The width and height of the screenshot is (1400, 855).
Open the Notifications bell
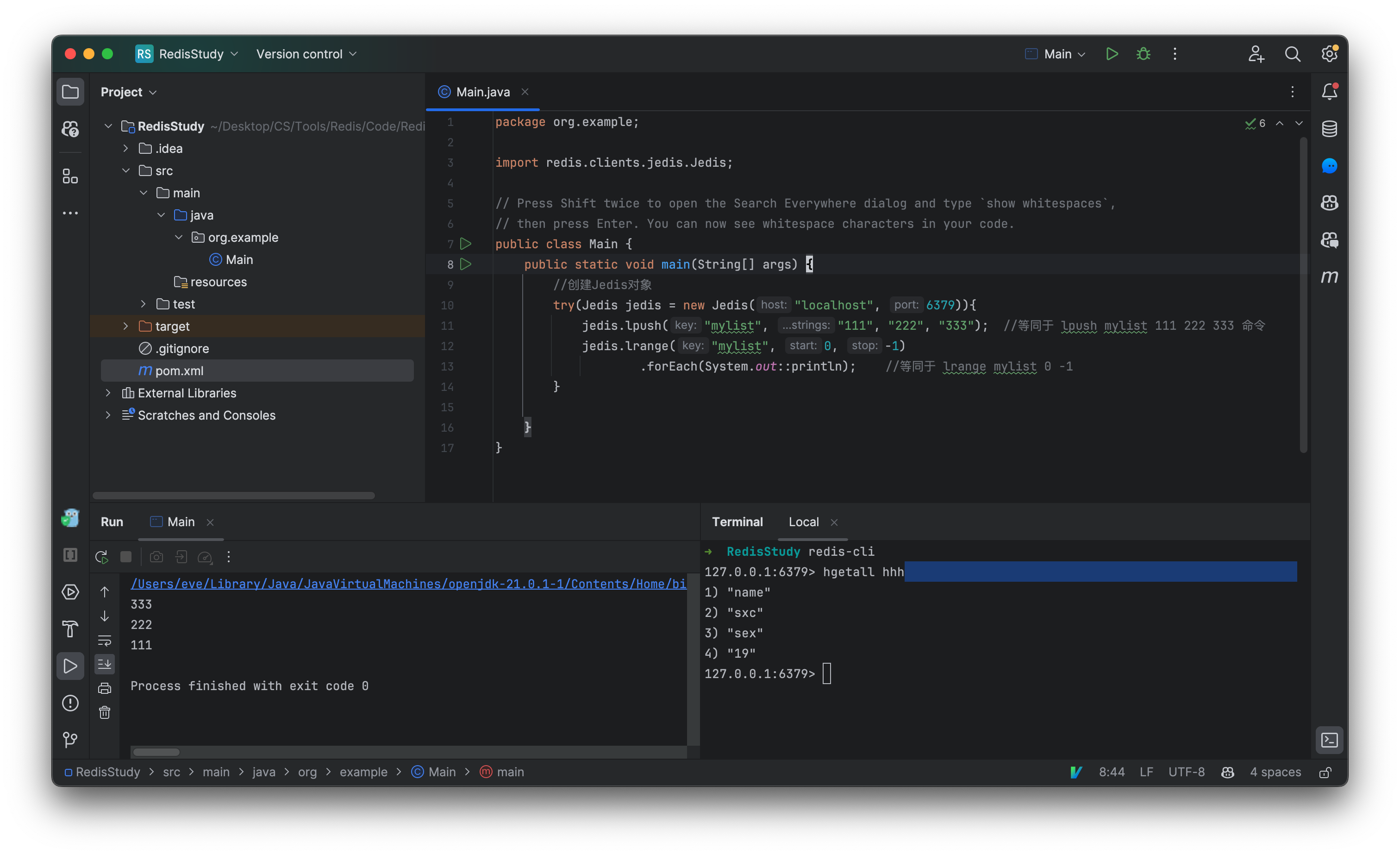tap(1329, 92)
